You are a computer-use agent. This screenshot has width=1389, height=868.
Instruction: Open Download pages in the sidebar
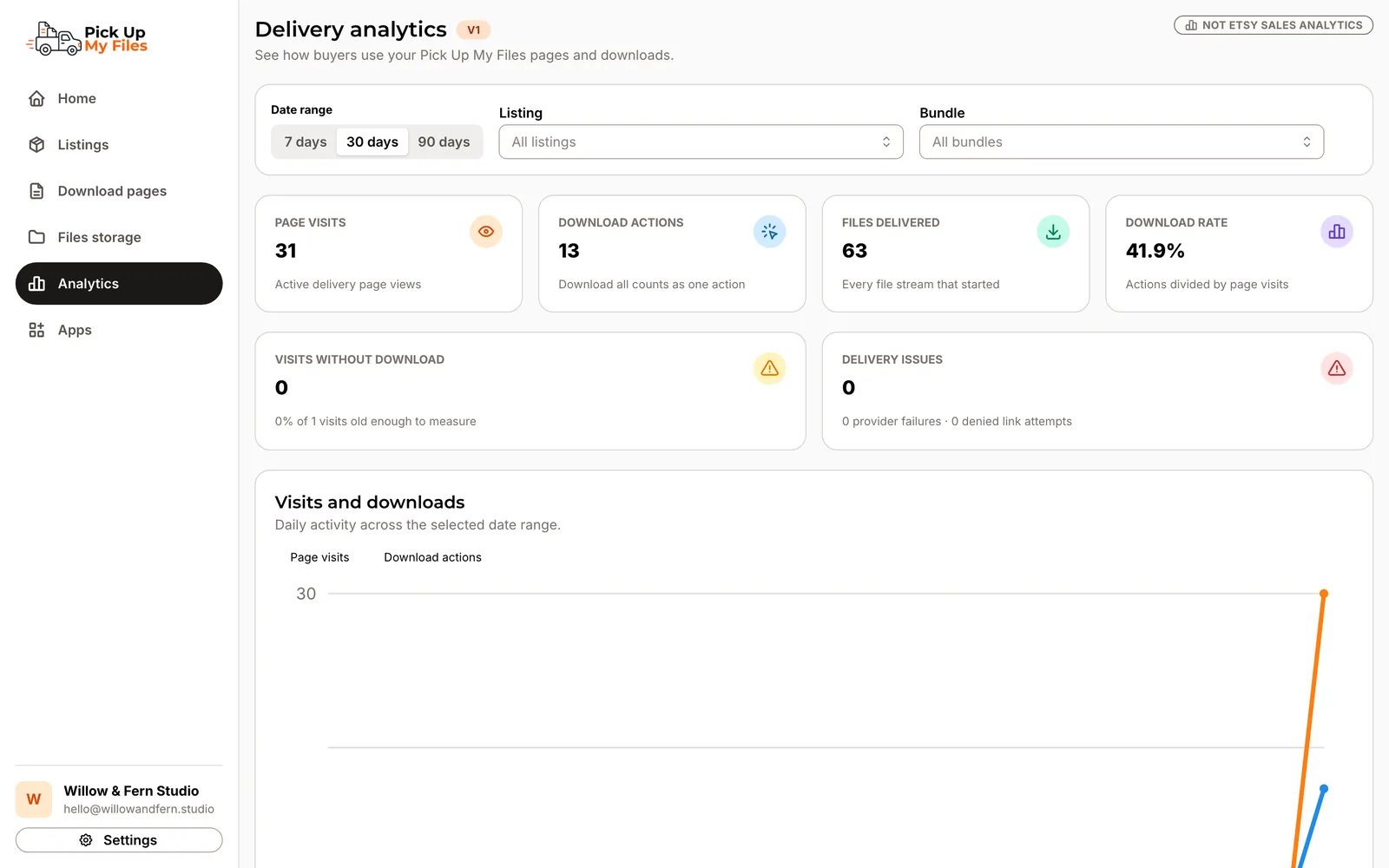(x=119, y=191)
